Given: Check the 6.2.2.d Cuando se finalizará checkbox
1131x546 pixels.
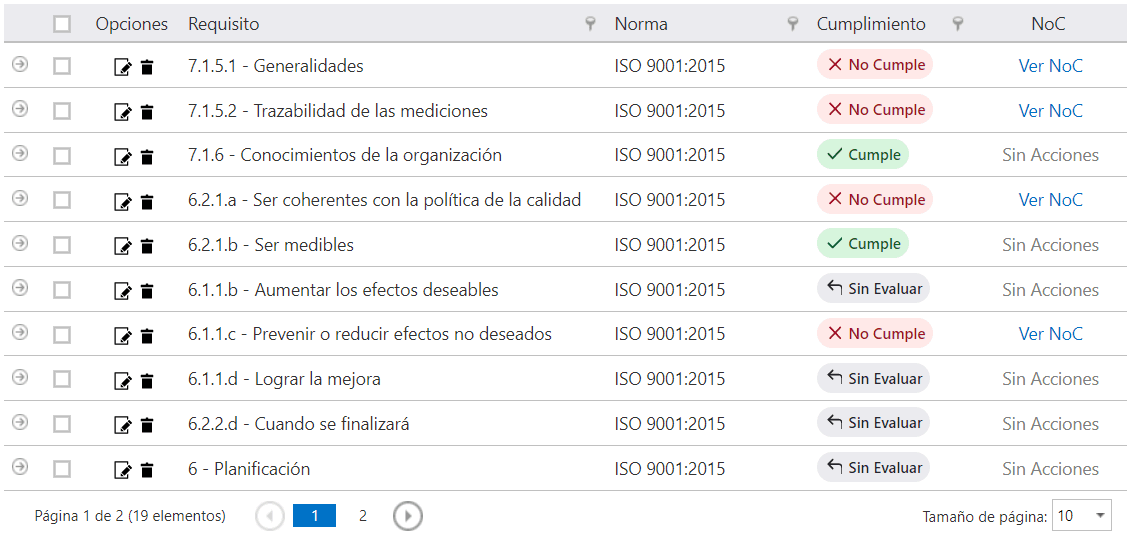Looking at the screenshot, I should click(62, 424).
